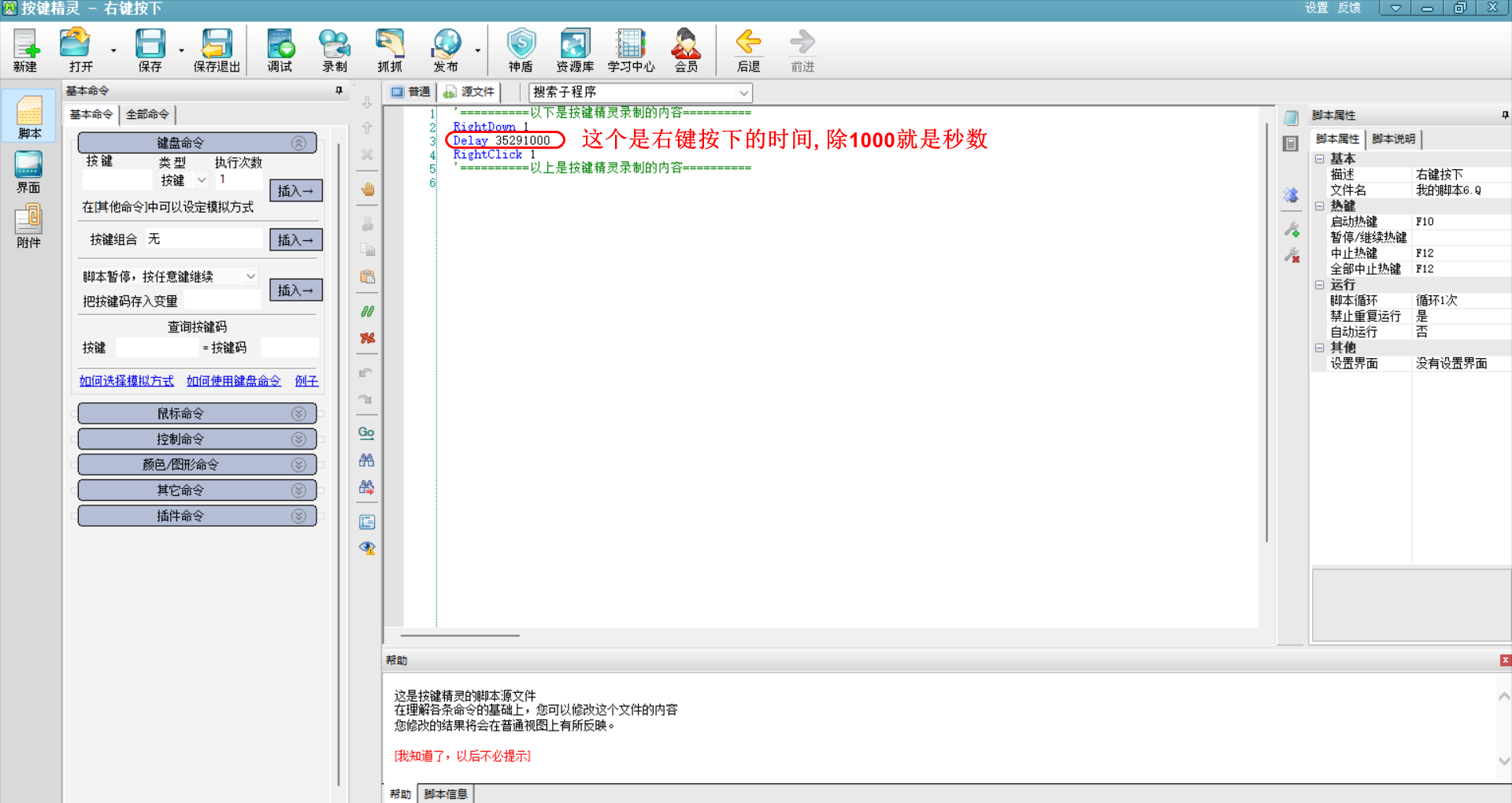Open the 资源库 resource library
The height and width of the screenshot is (803, 1512).
(x=575, y=50)
